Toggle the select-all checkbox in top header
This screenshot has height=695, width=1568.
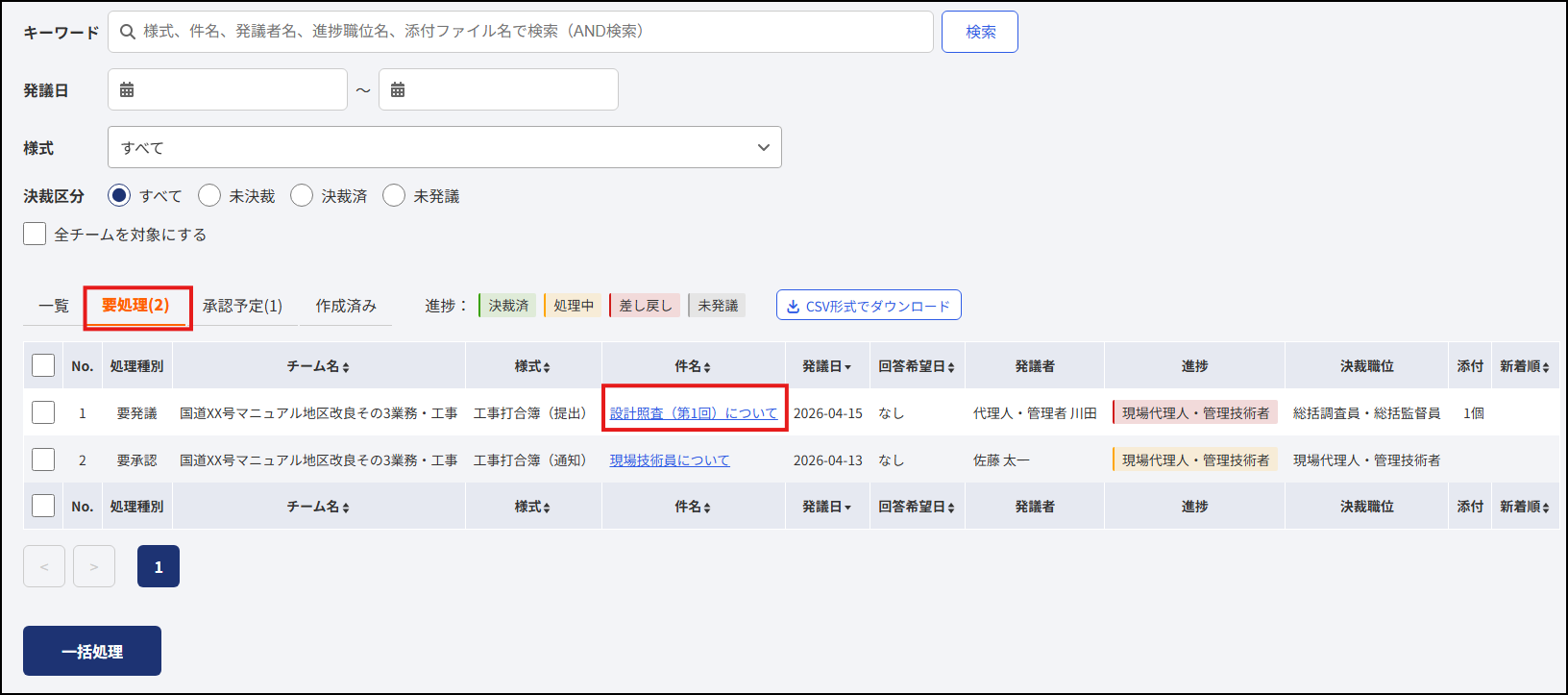coord(43,365)
